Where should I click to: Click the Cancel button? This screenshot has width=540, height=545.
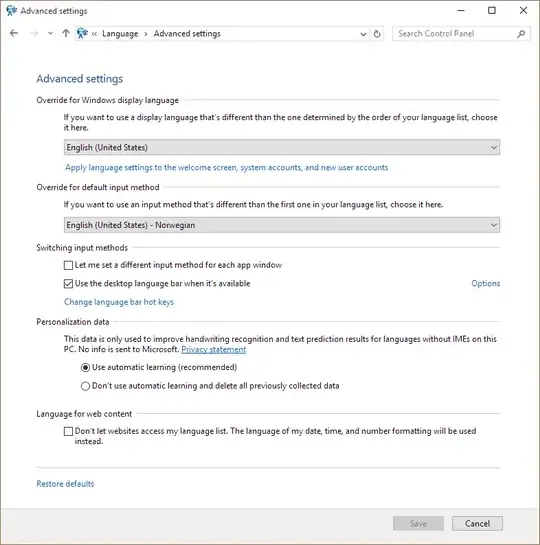click(477, 523)
